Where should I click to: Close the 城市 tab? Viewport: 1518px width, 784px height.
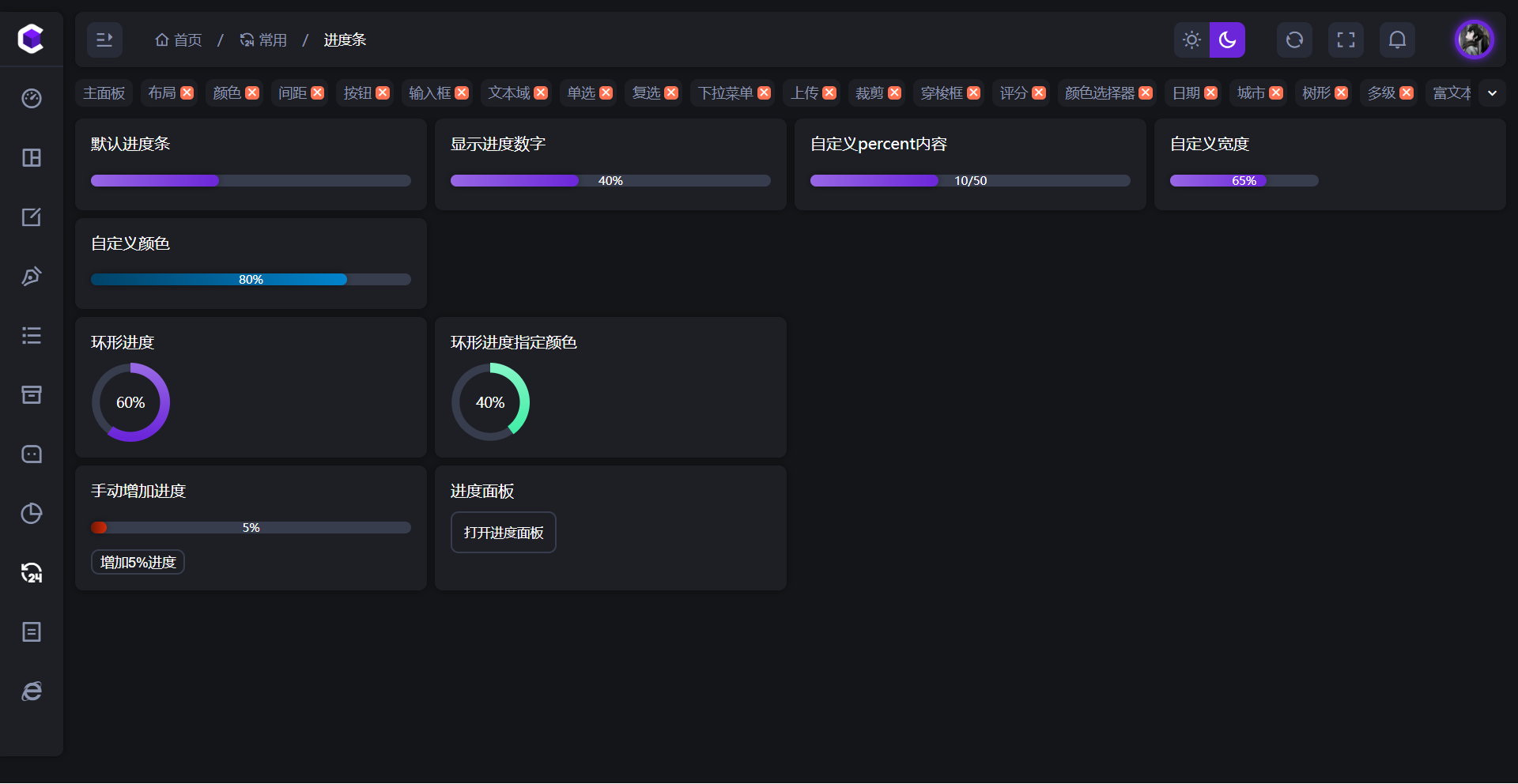pyautogui.click(x=1276, y=93)
